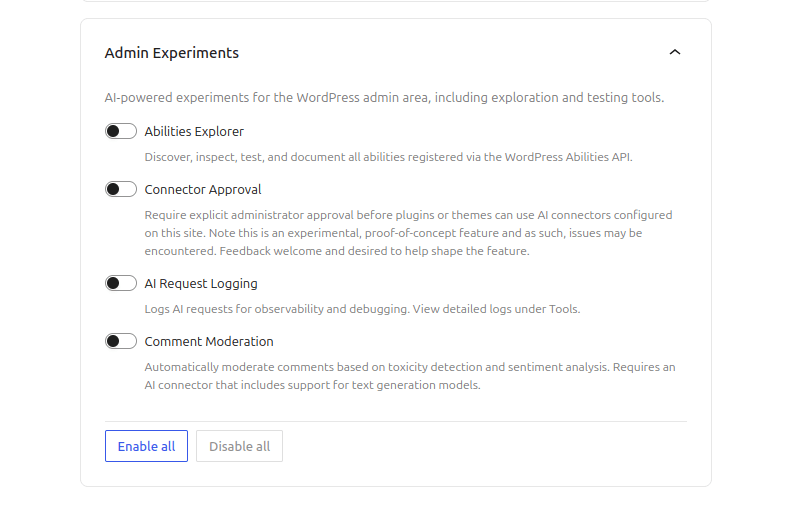This screenshot has height=522, width=796.
Task: Click the 'Automatically moderate comments' description
Action: 410,376
